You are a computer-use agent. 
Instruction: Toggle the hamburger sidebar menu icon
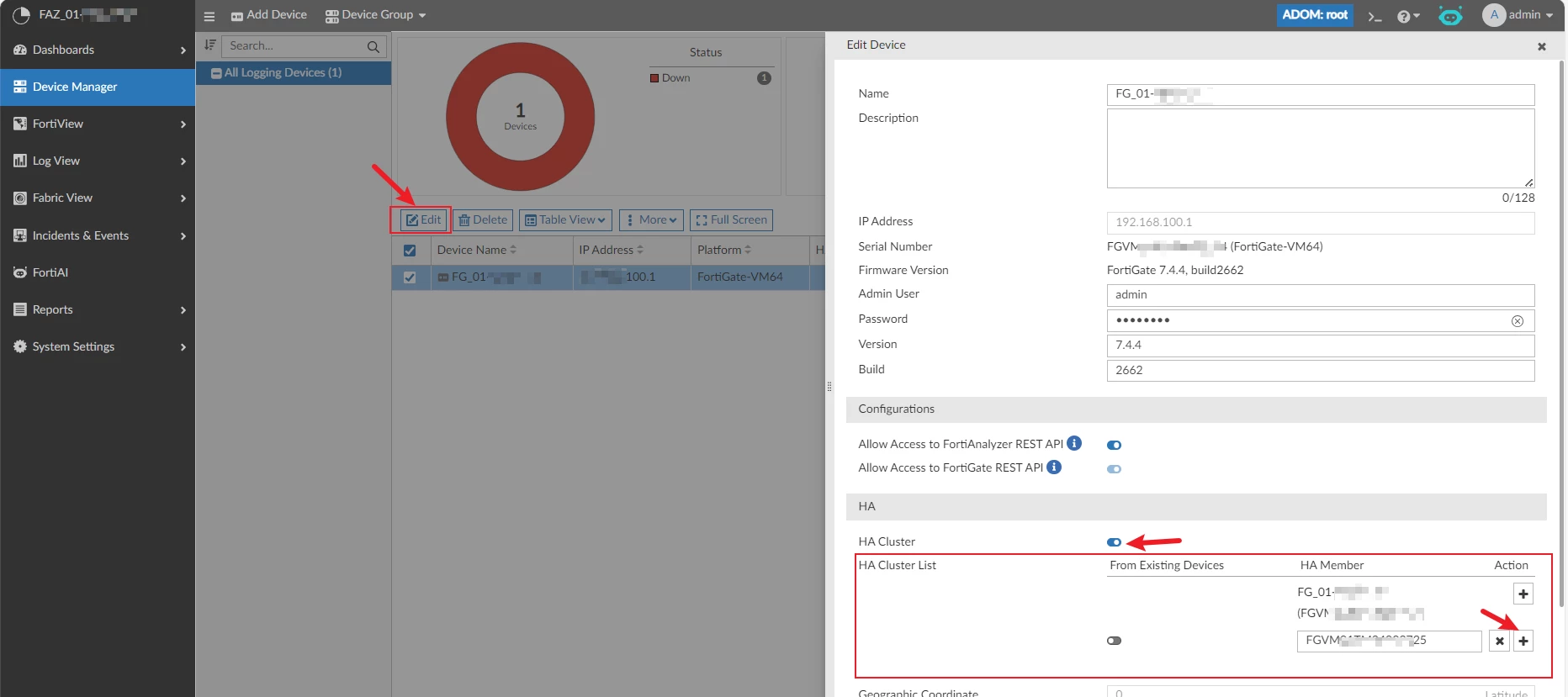coord(209,16)
